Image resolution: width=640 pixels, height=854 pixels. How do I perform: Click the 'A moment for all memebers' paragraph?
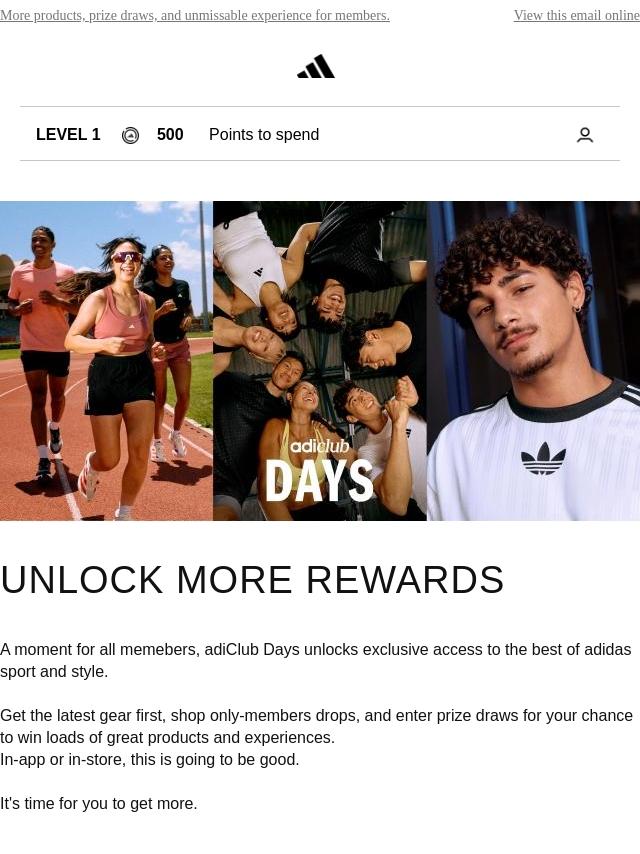point(316,660)
